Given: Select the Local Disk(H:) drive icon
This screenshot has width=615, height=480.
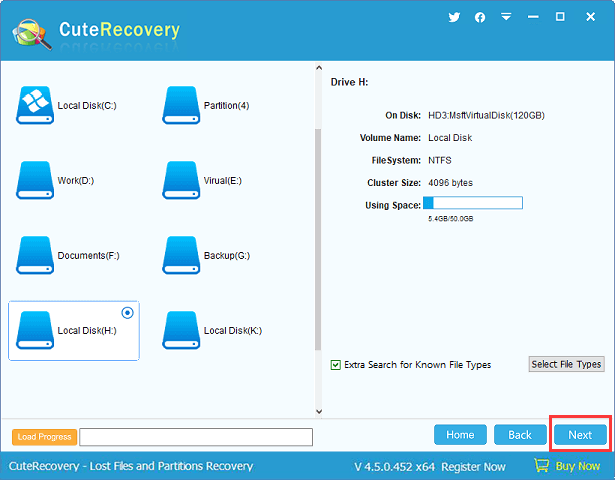Looking at the screenshot, I should coord(35,330).
